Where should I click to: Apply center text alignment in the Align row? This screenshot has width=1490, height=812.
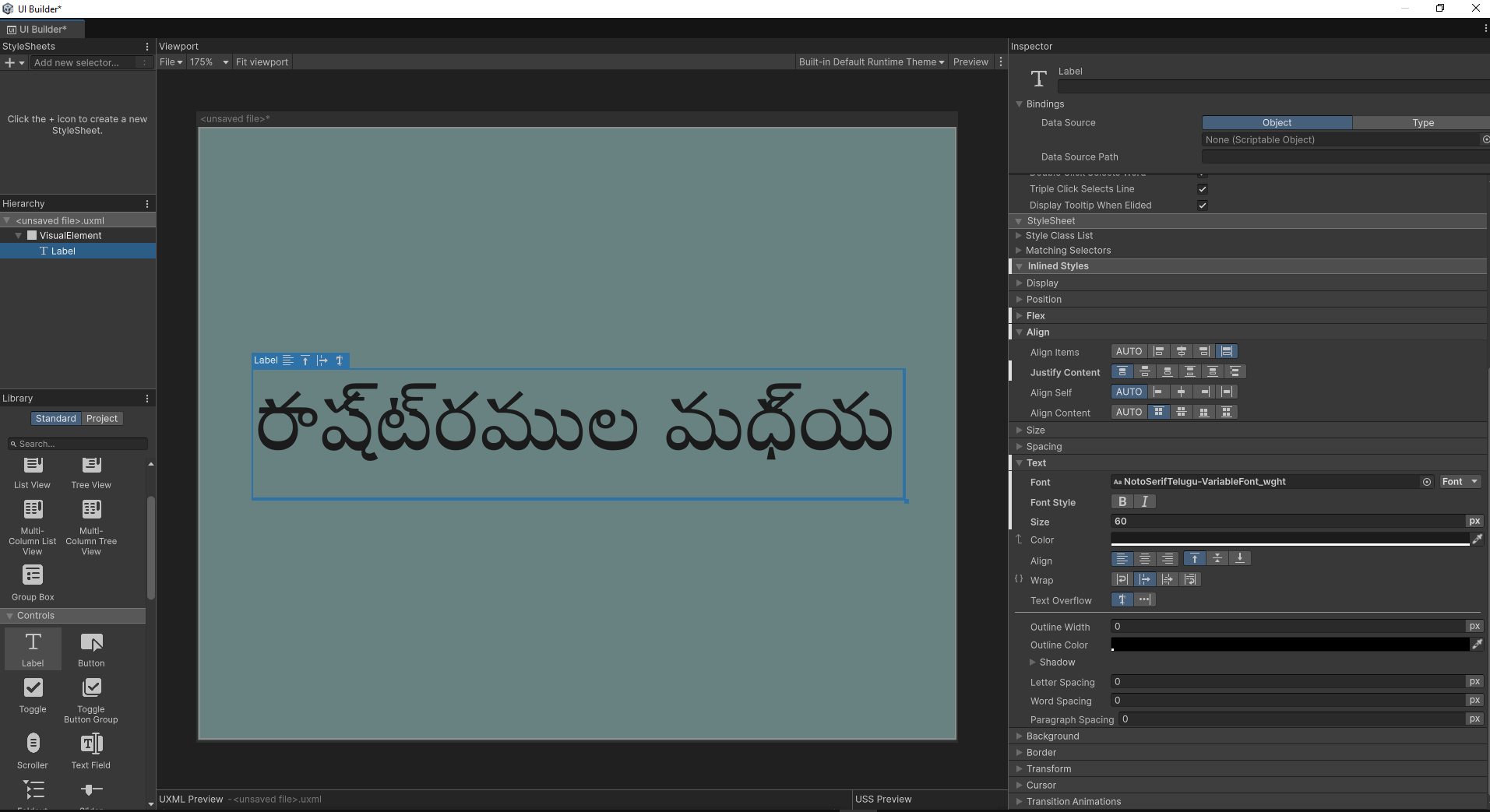(x=1145, y=558)
